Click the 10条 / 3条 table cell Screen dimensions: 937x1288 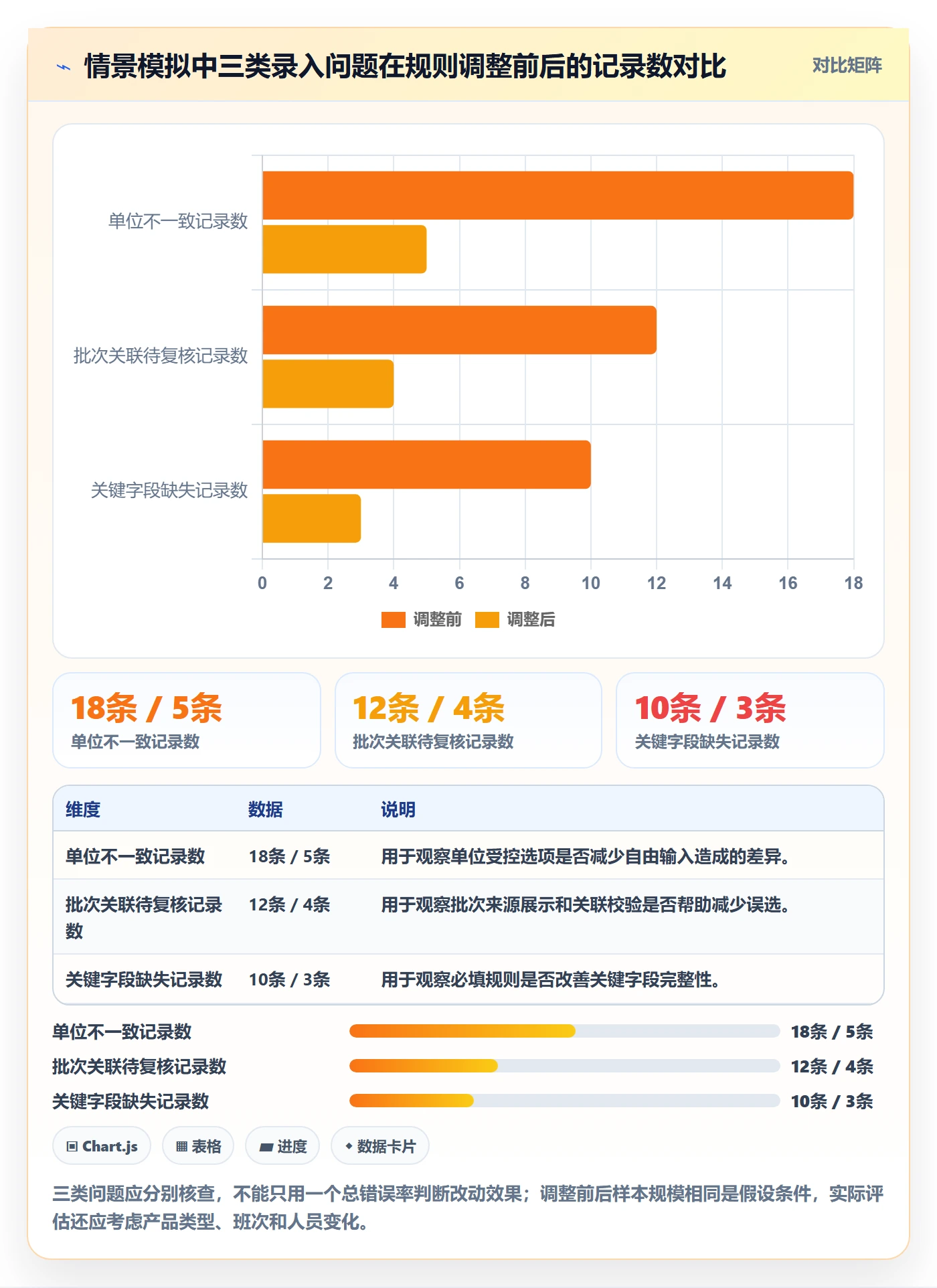point(290,980)
